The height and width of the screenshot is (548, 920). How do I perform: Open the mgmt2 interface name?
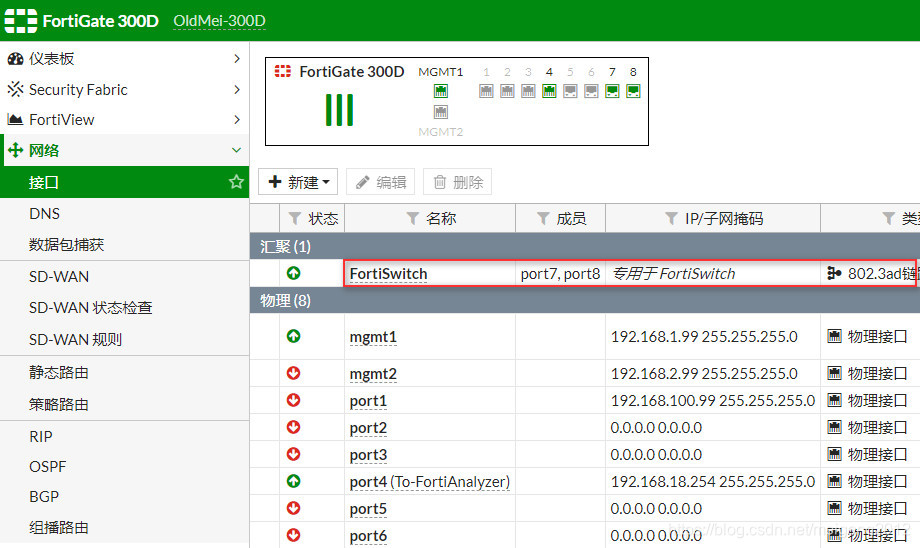pos(373,374)
